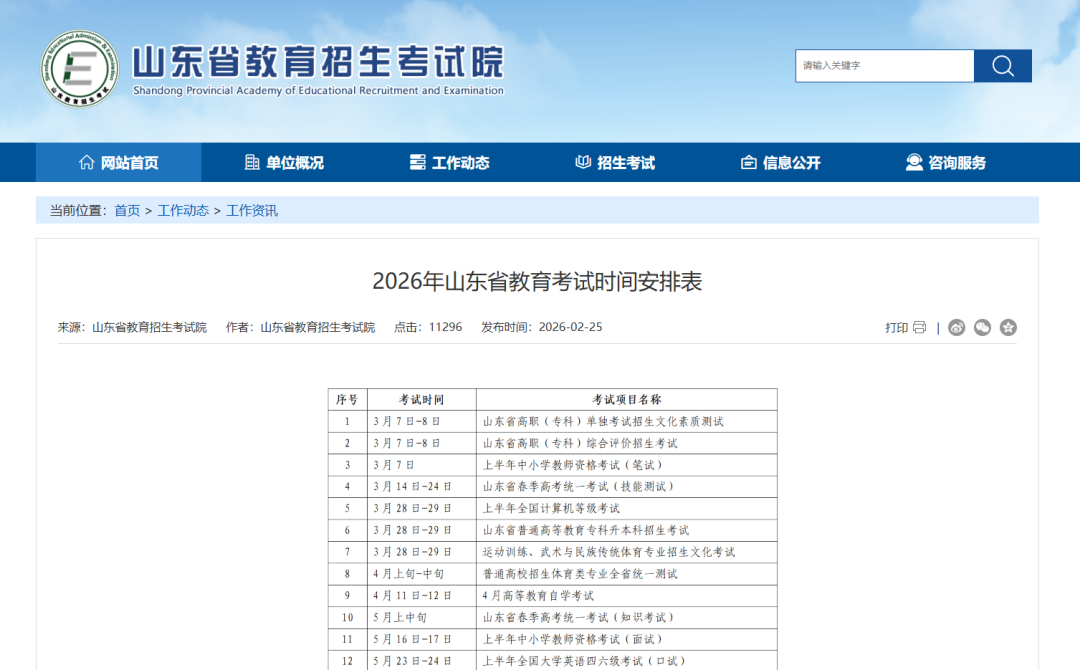This screenshot has width=1080, height=670.
Task: Click the 考试项目名称 column header
Action: click(627, 399)
